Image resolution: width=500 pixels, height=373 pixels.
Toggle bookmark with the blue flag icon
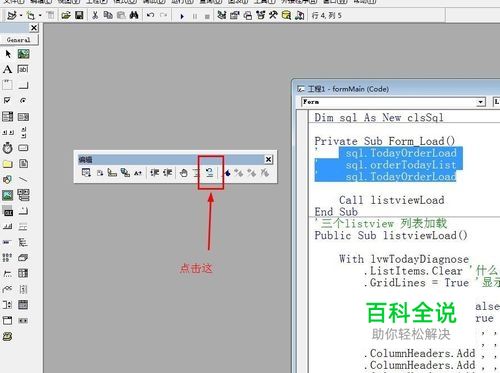click(227, 173)
